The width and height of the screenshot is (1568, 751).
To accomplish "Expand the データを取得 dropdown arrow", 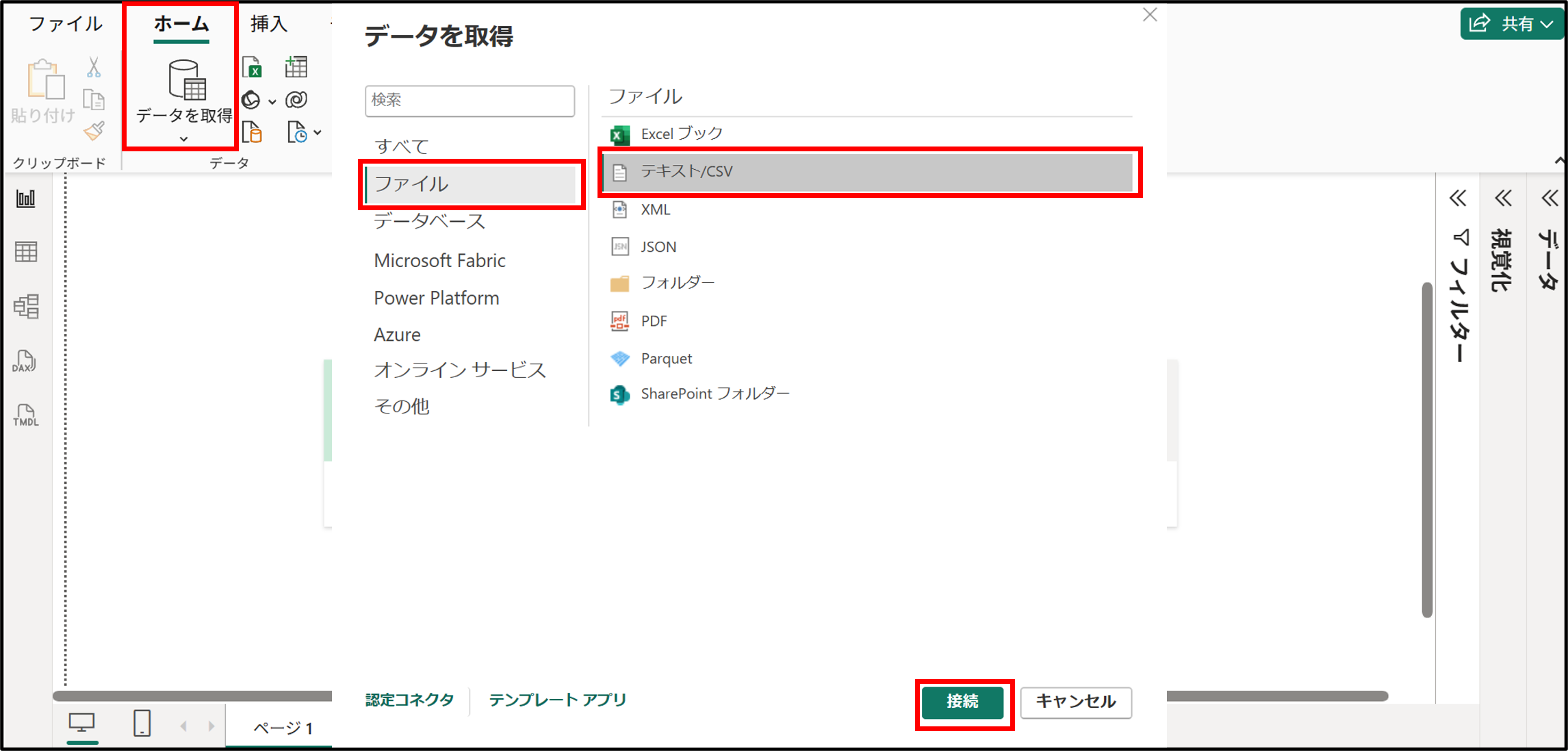I will [183, 139].
